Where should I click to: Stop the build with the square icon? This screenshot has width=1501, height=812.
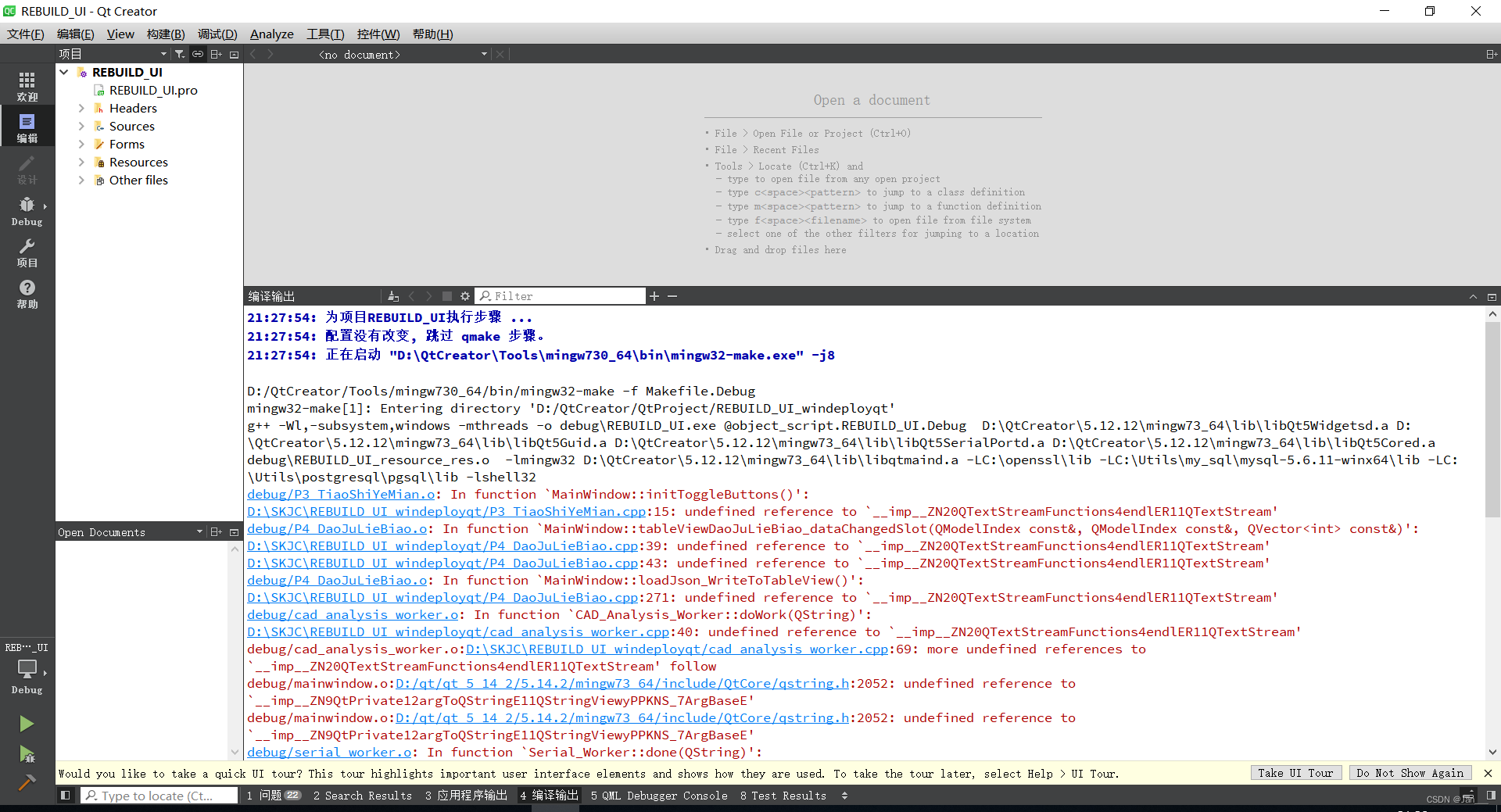point(447,296)
